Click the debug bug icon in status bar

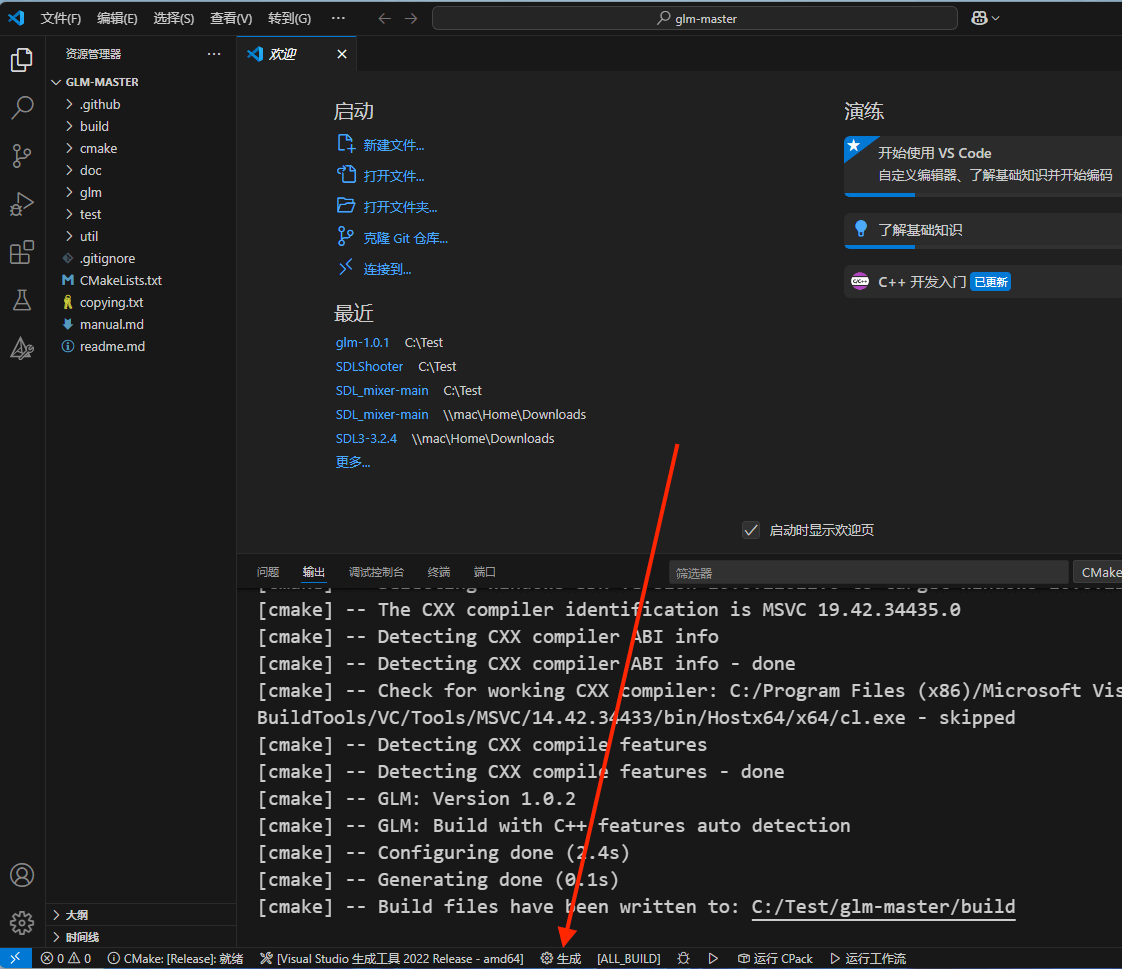[x=683, y=958]
